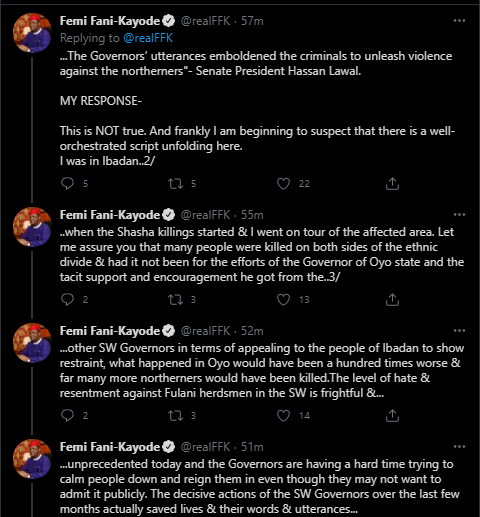
Task: Like the tweet with 14 likes
Action: click(283, 415)
